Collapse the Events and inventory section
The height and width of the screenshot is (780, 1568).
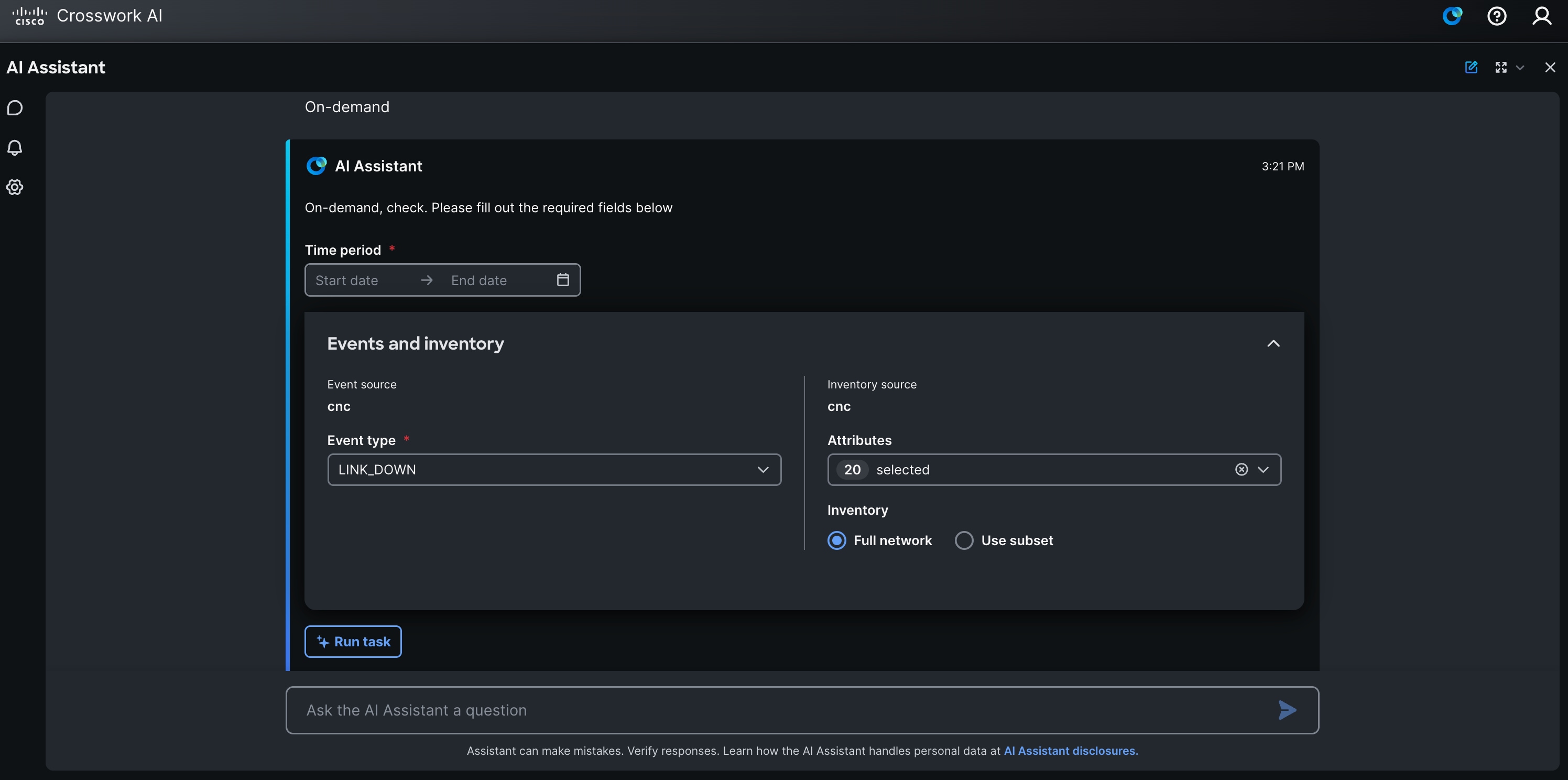[1273, 343]
